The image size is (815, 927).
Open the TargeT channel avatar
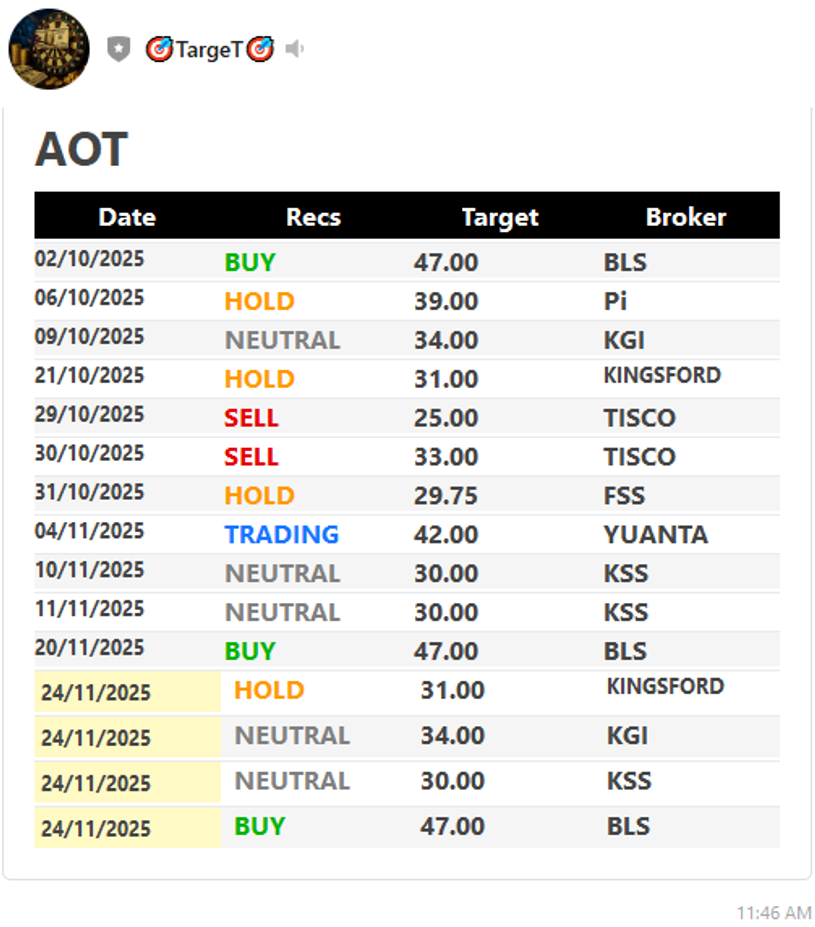(x=49, y=49)
